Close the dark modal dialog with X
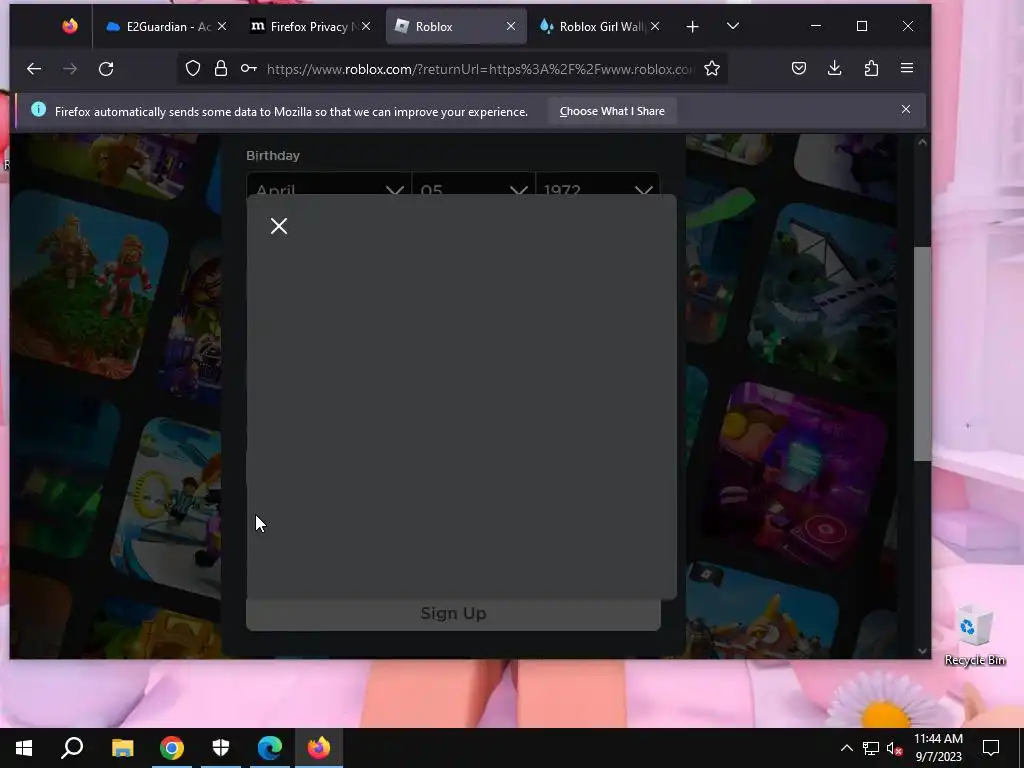 (x=279, y=226)
